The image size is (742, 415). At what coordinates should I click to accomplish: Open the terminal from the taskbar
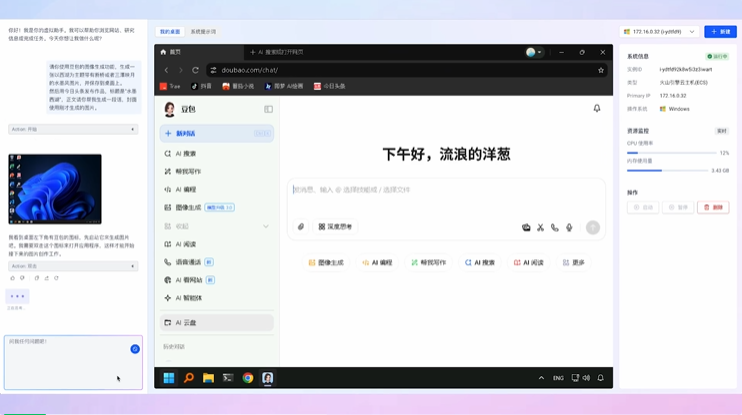click(x=228, y=378)
